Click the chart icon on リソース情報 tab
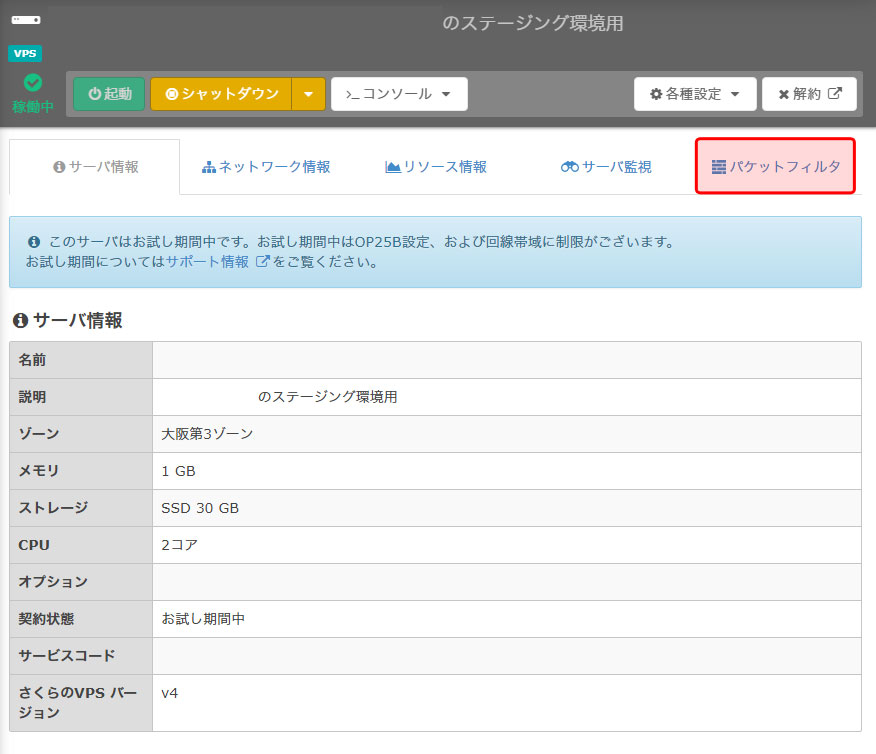This screenshot has height=754, width=876. point(393,167)
